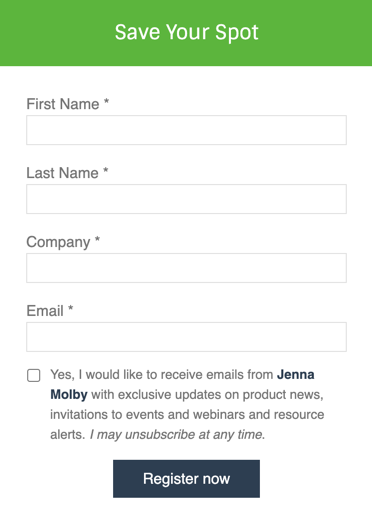Click the Last Name label
The width and height of the screenshot is (372, 515).
[x=62, y=173]
